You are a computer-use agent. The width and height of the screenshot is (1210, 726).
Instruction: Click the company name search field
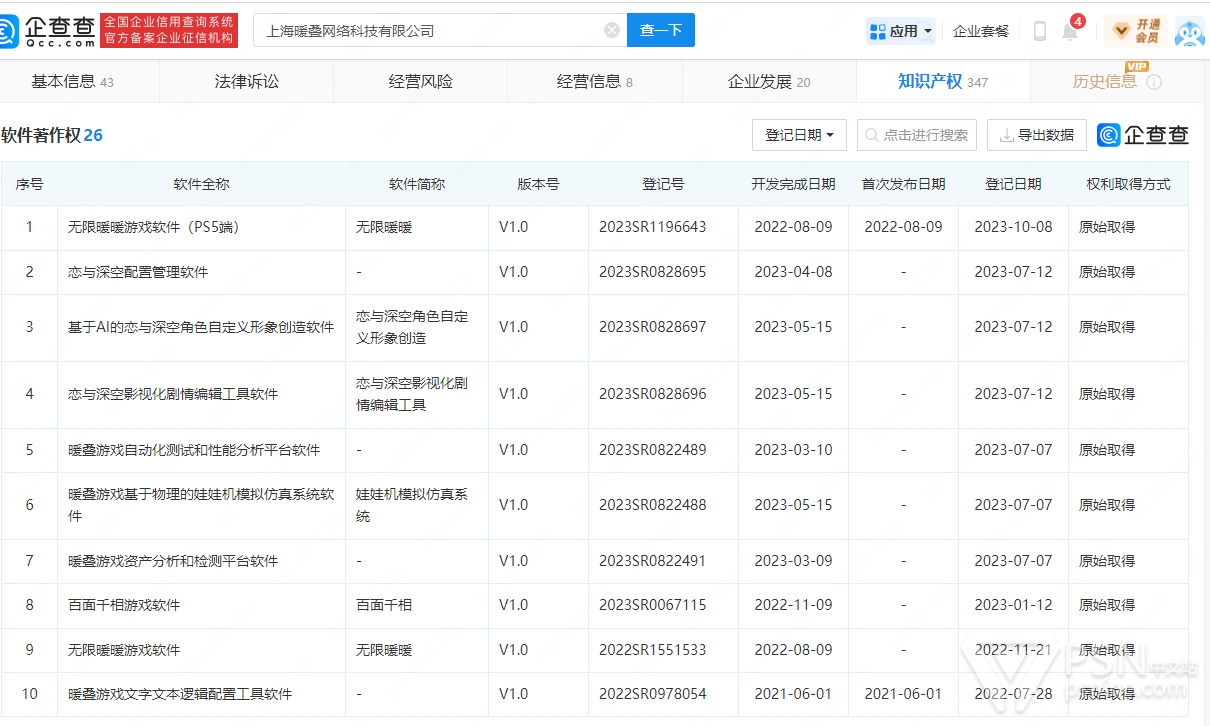(x=440, y=31)
